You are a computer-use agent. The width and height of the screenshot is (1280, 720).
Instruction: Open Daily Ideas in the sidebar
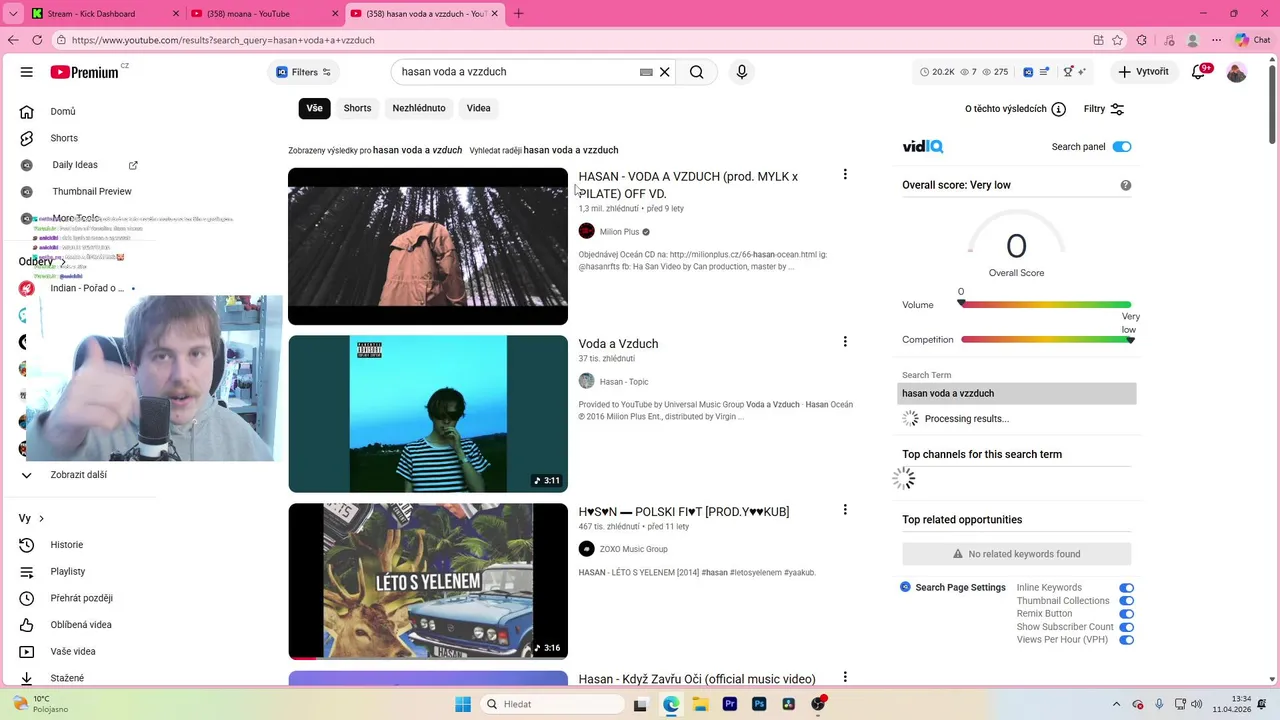[75, 165]
